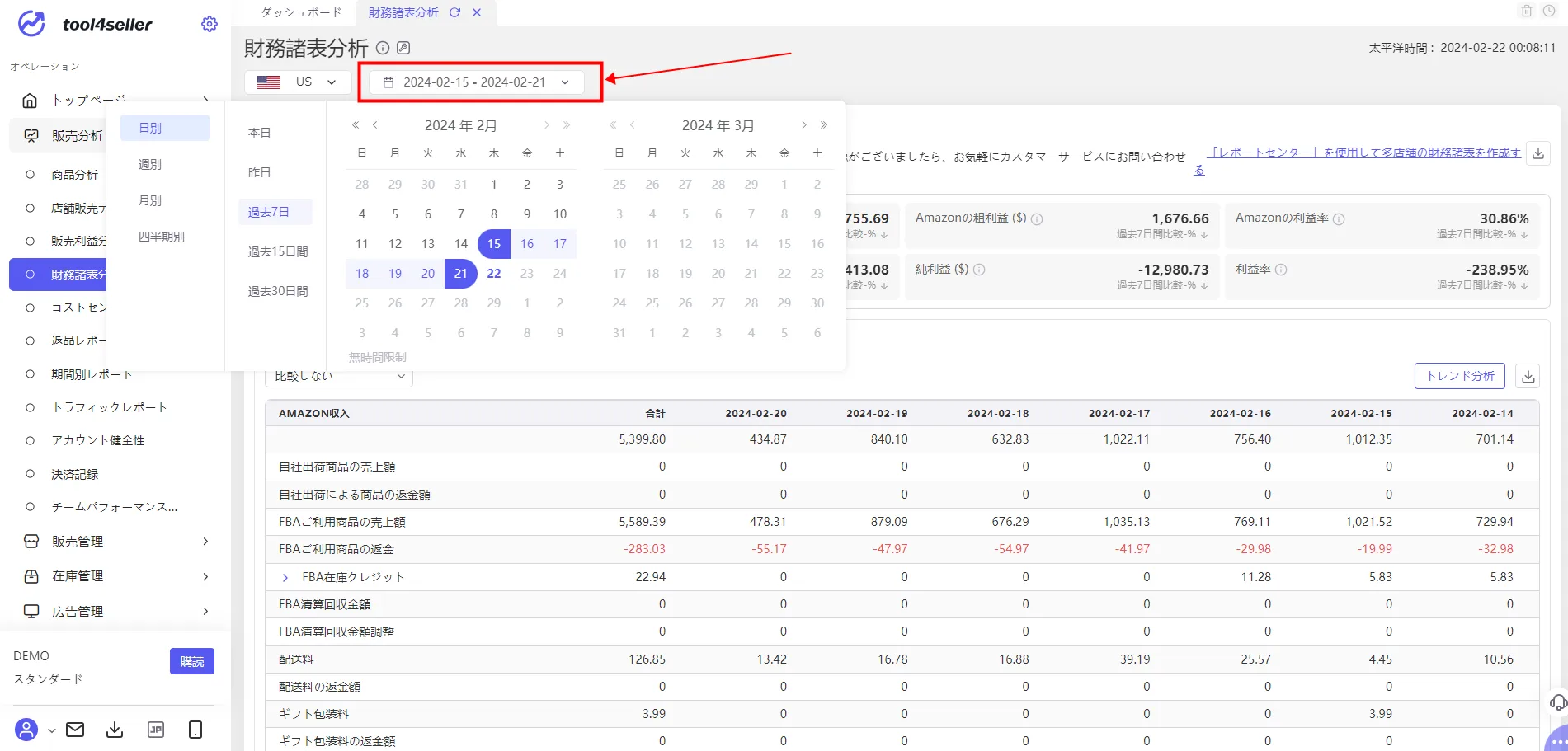Choose the 過去15日間 date preset
Viewport: 1568px width, 751px height.
(278, 251)
